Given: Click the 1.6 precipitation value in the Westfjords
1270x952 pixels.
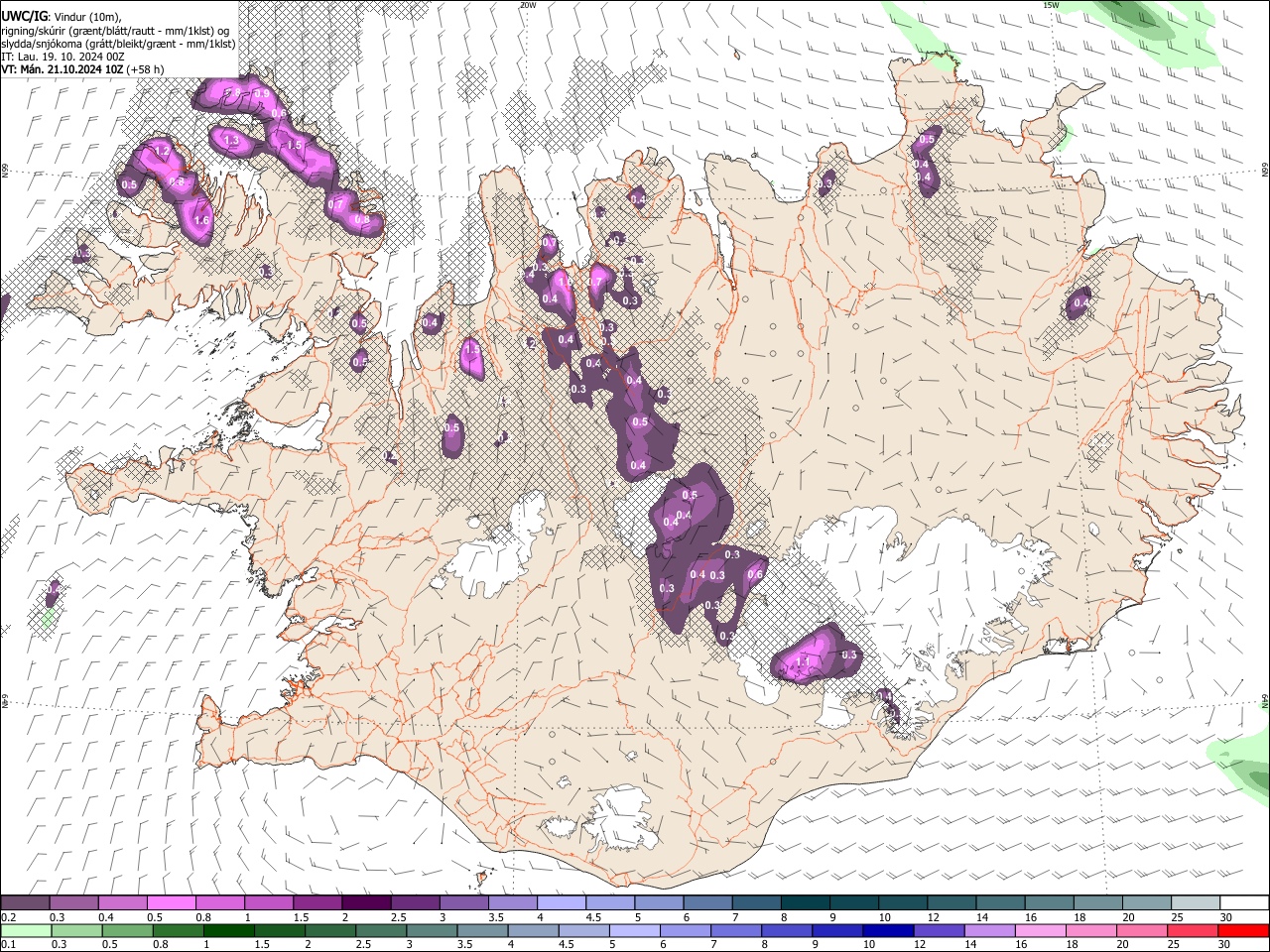Looking at the screenshot, I should 201,221.
